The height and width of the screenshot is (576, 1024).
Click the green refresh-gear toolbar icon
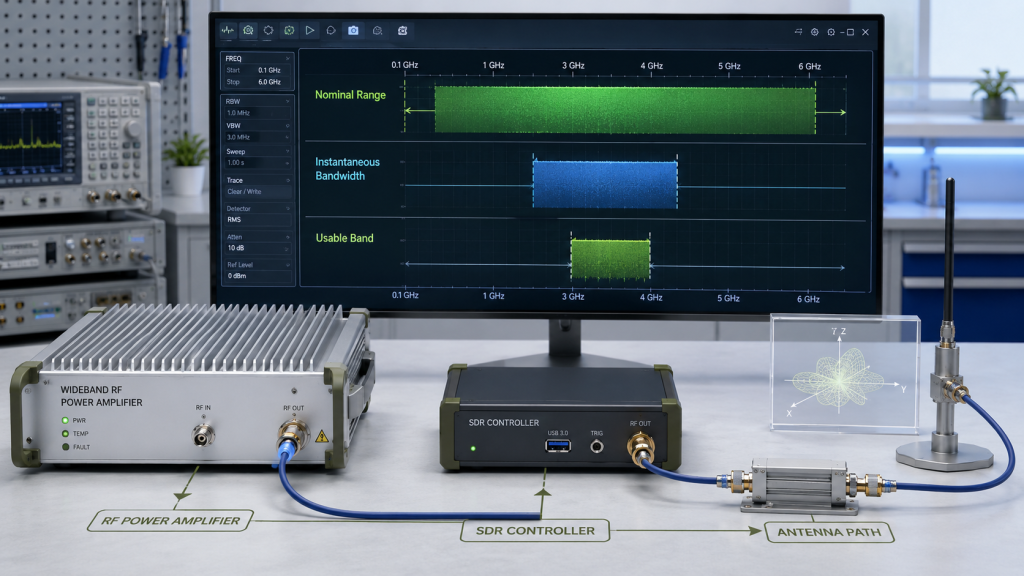click(x=289, y=30)
